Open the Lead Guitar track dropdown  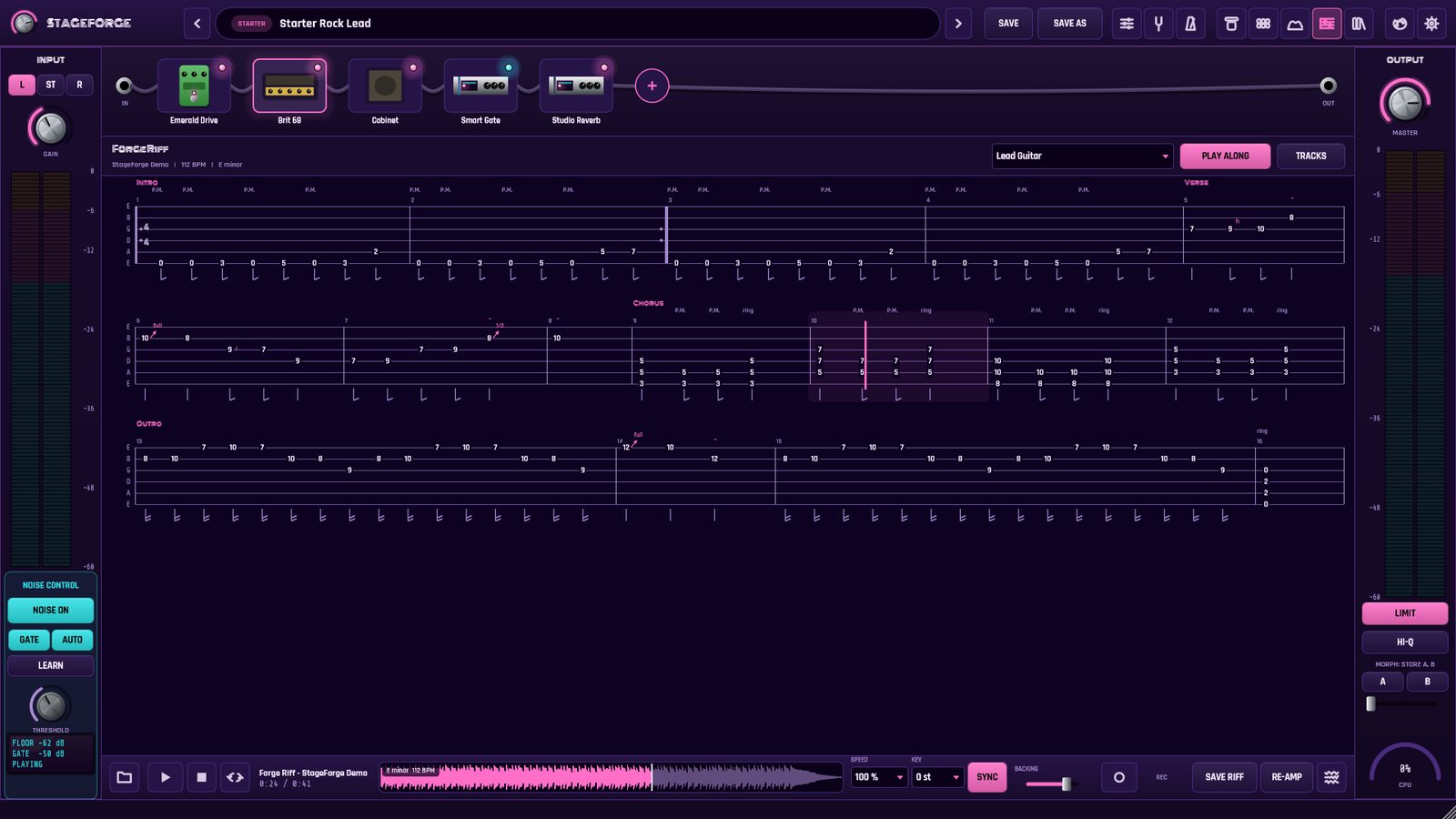pos(1083,157)
